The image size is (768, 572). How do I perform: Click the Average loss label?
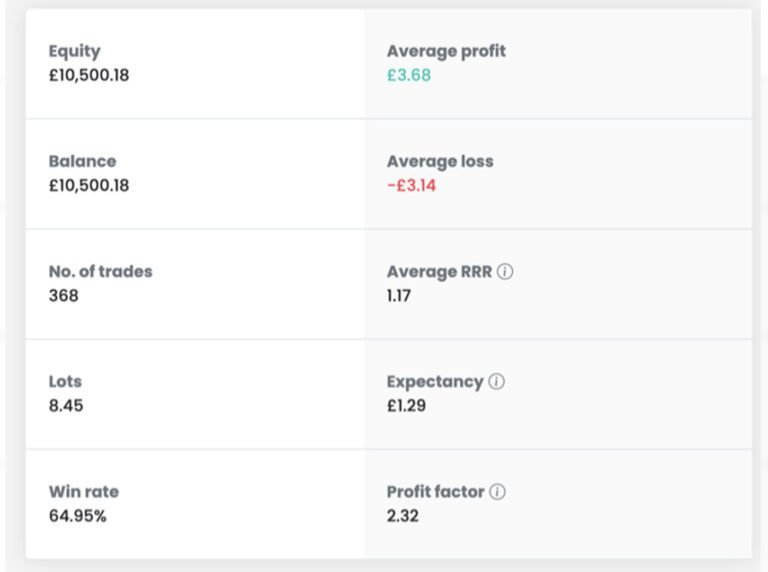point(440,161)
